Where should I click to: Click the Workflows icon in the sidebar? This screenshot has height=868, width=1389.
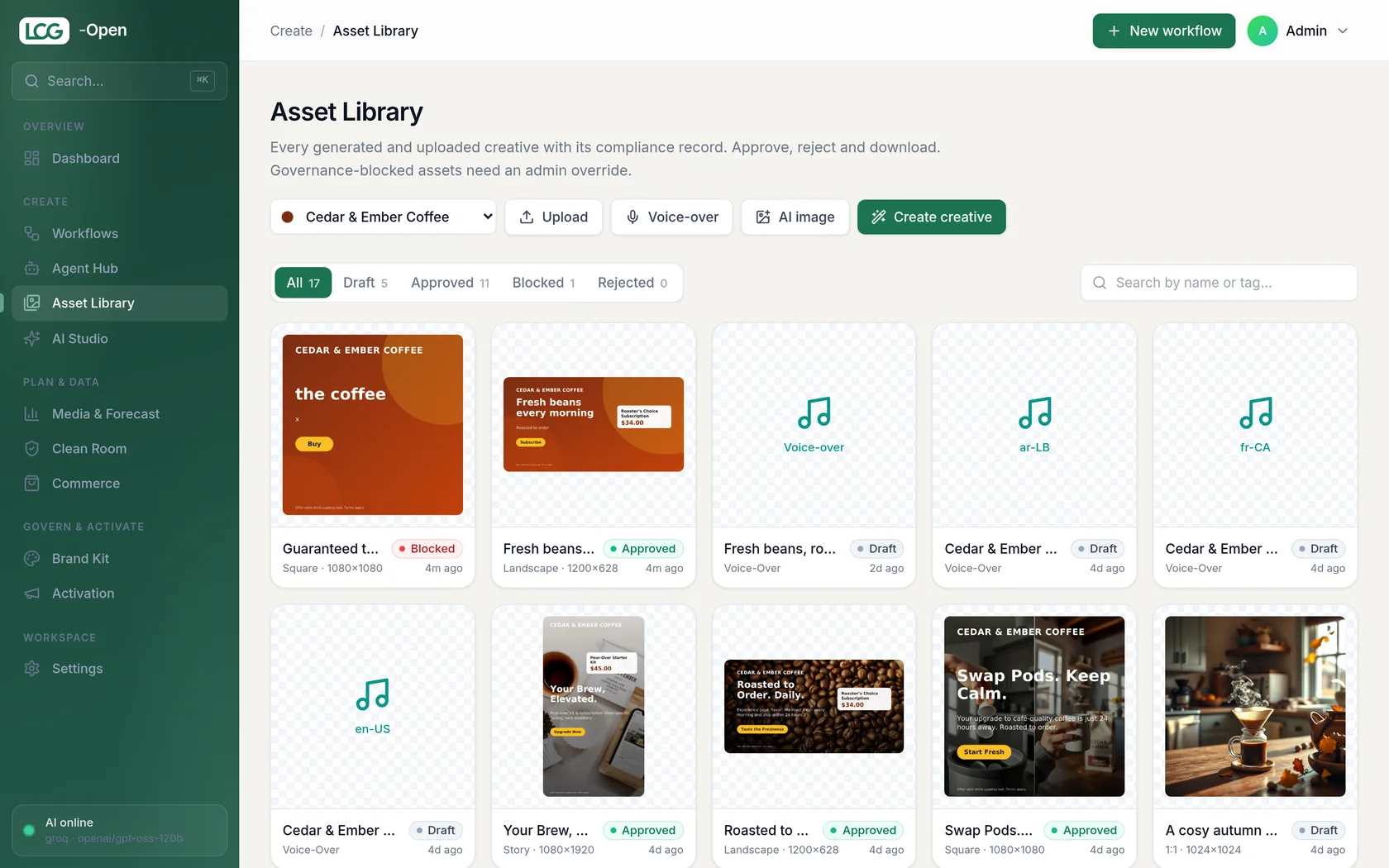tap(32, 233)
